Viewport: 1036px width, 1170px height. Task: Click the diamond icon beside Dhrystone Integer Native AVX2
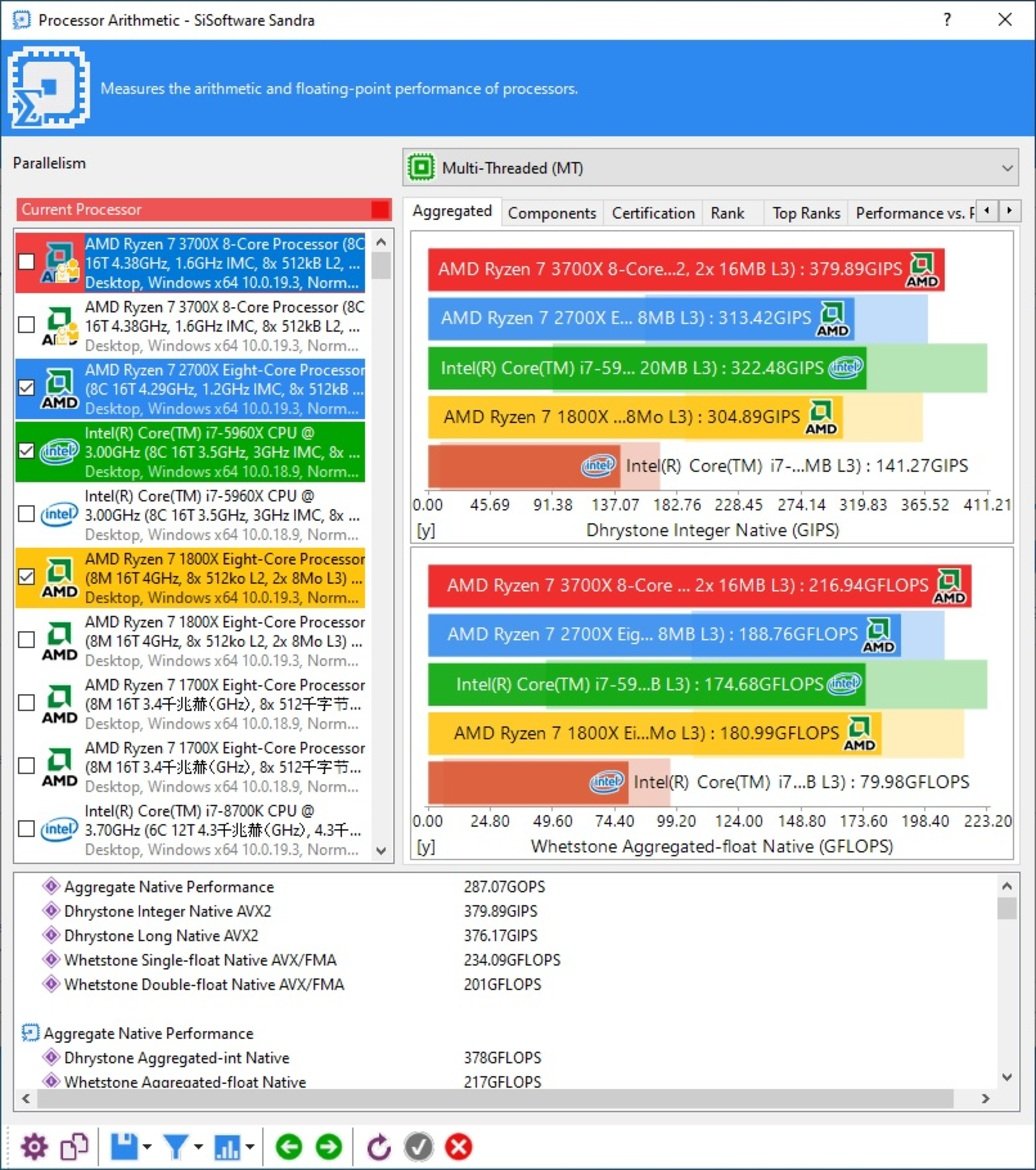point(51,910)
